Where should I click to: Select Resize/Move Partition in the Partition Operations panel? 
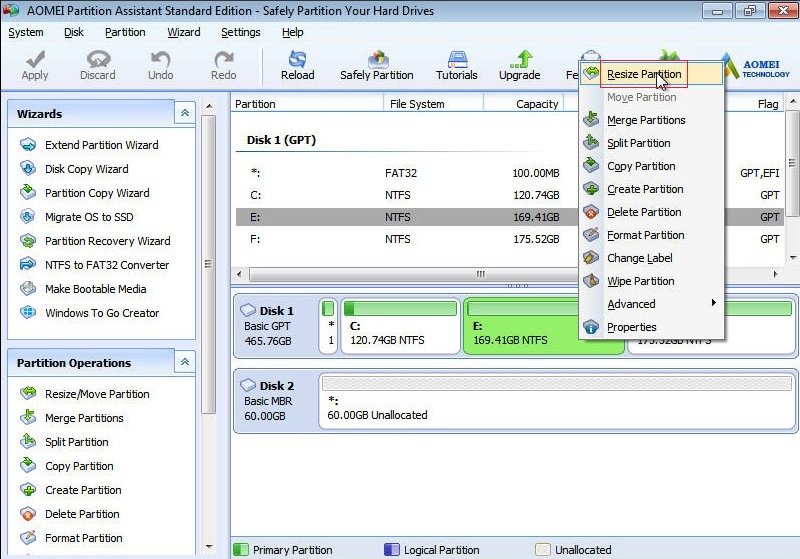pos(85,394)
